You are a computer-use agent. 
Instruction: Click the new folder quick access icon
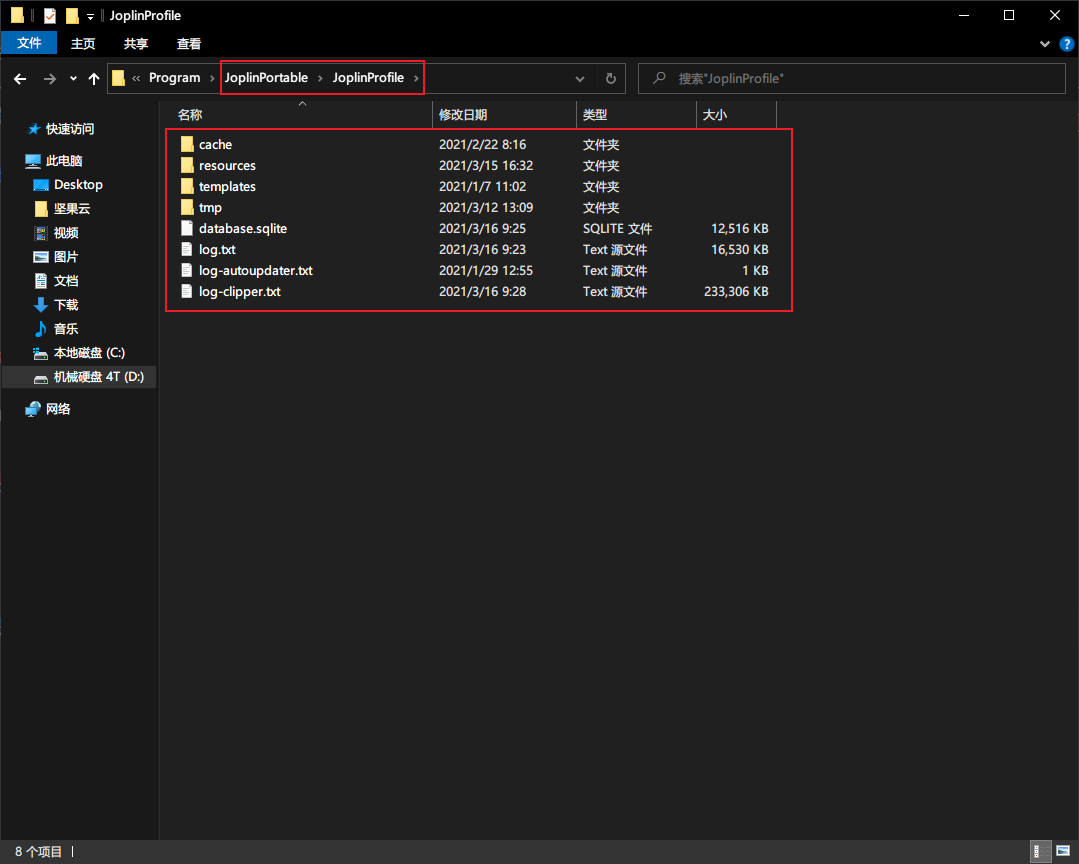tap(72, 15)
